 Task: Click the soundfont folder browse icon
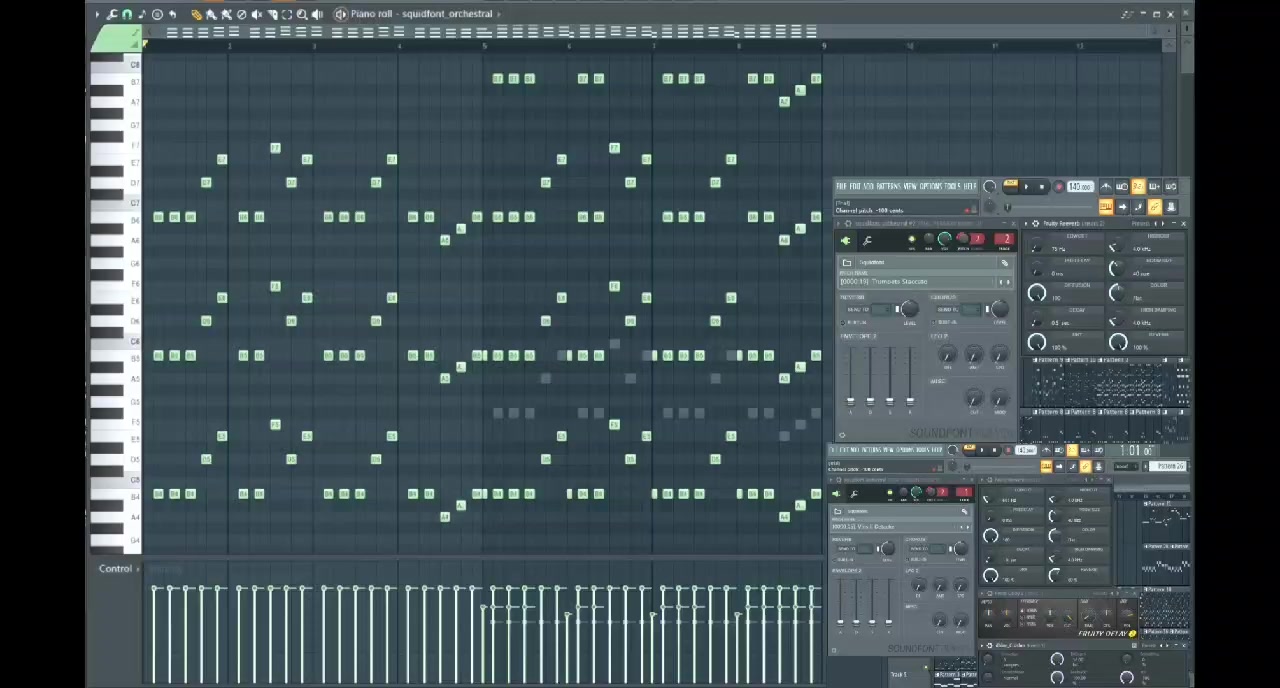coord(847,262)
